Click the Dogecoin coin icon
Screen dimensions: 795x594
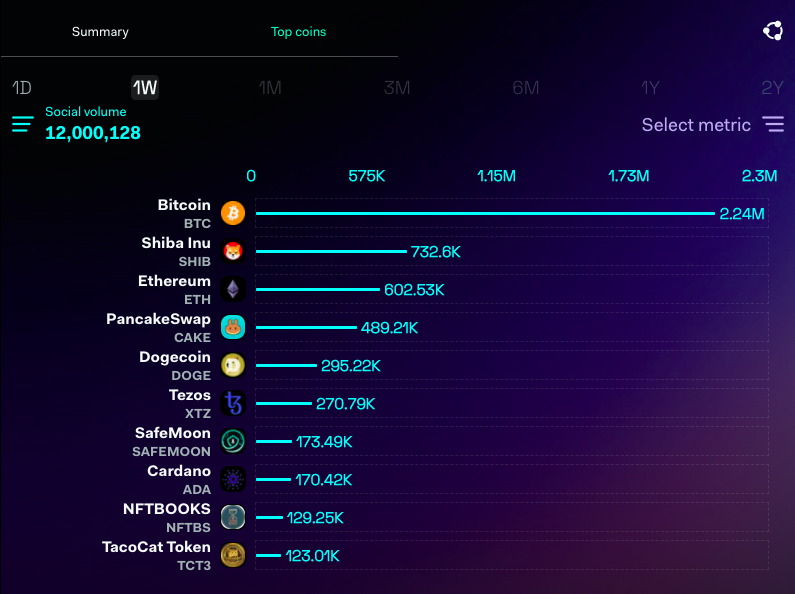pos(233,366)
